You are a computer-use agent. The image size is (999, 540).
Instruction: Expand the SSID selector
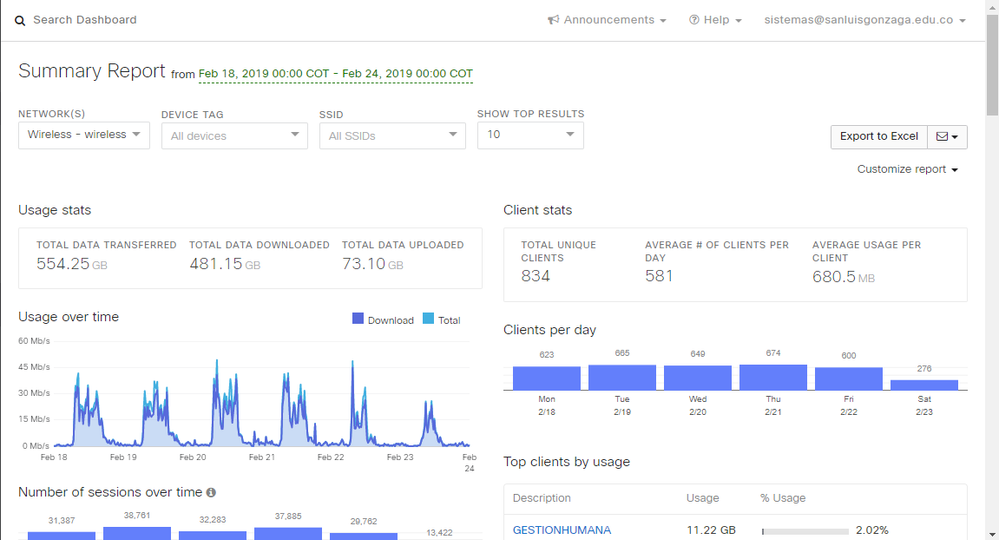coord(392,135)
